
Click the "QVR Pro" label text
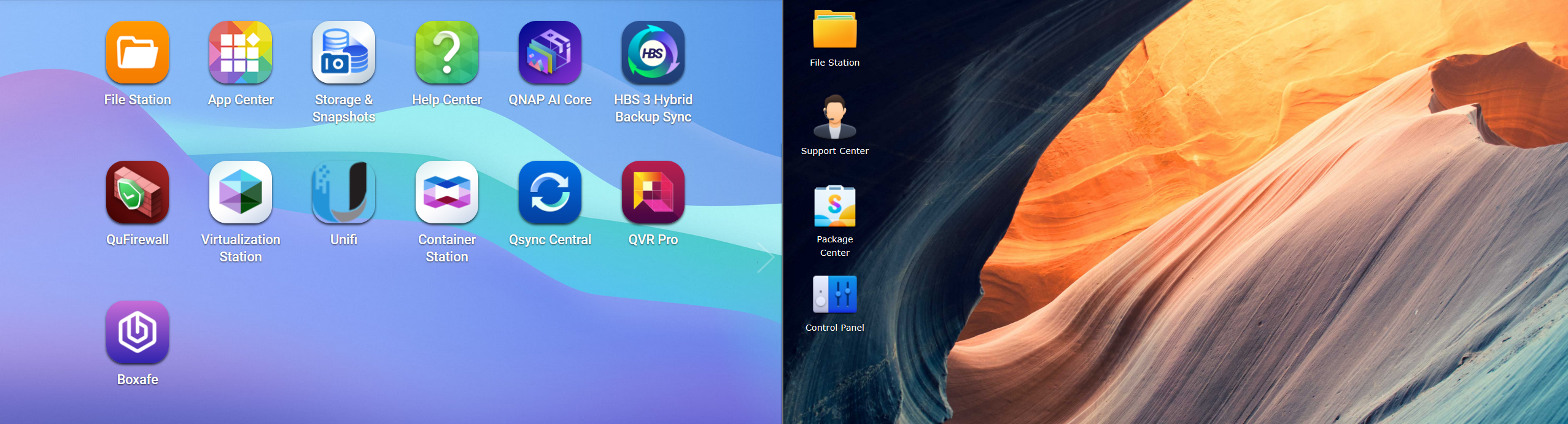653,240
